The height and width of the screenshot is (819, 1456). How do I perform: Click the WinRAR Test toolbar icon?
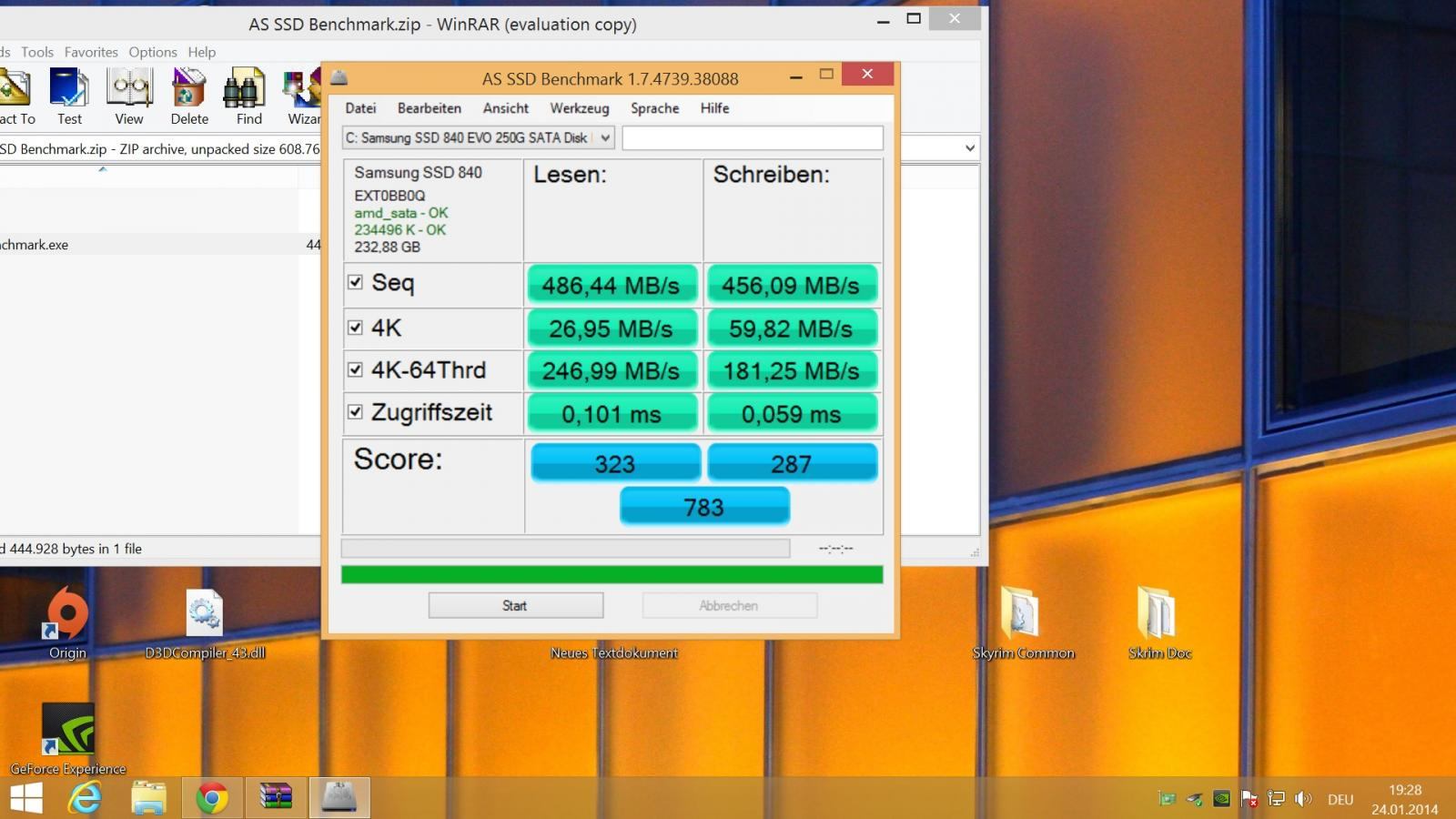coord(68,87)
